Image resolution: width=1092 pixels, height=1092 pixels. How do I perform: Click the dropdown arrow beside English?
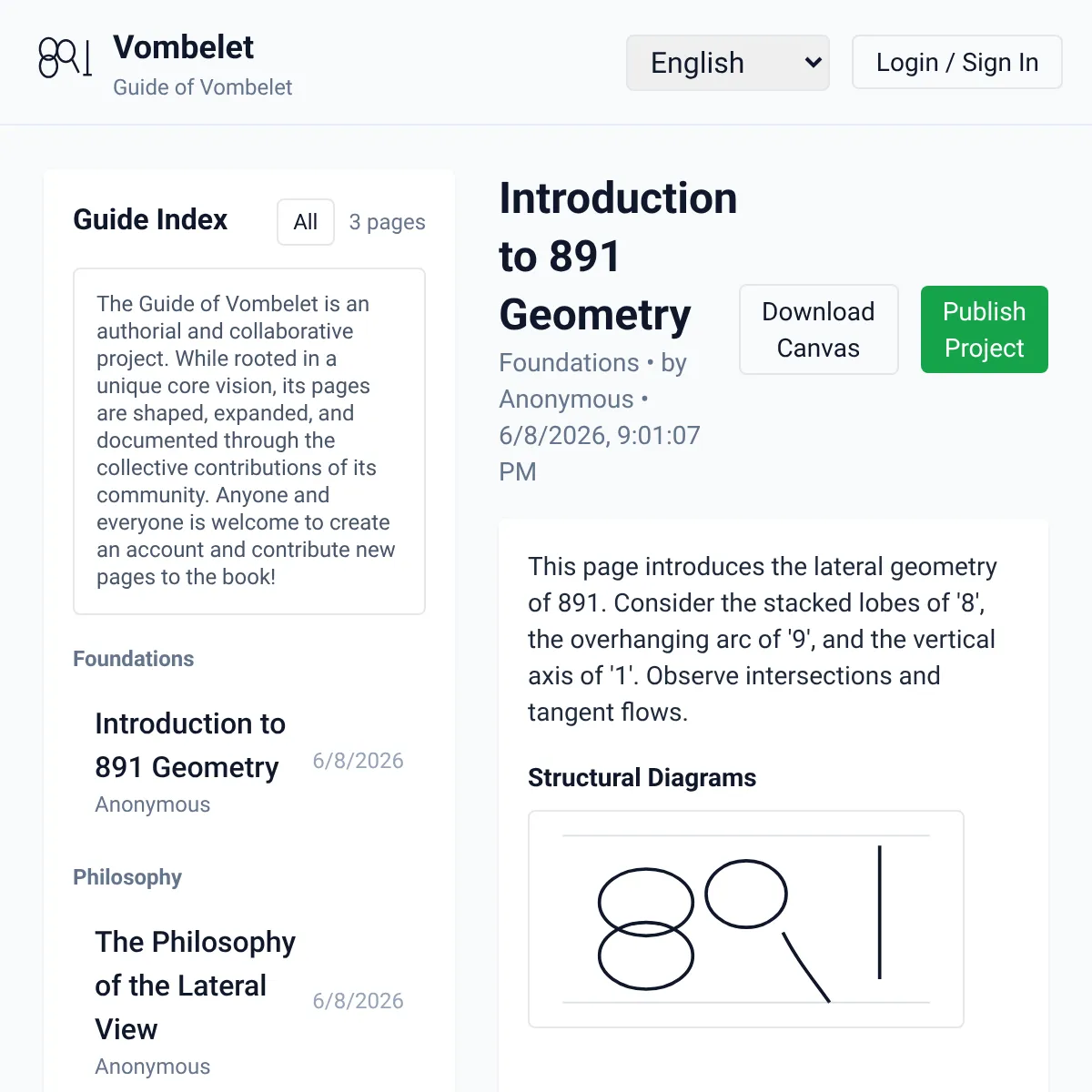[814, 63]
